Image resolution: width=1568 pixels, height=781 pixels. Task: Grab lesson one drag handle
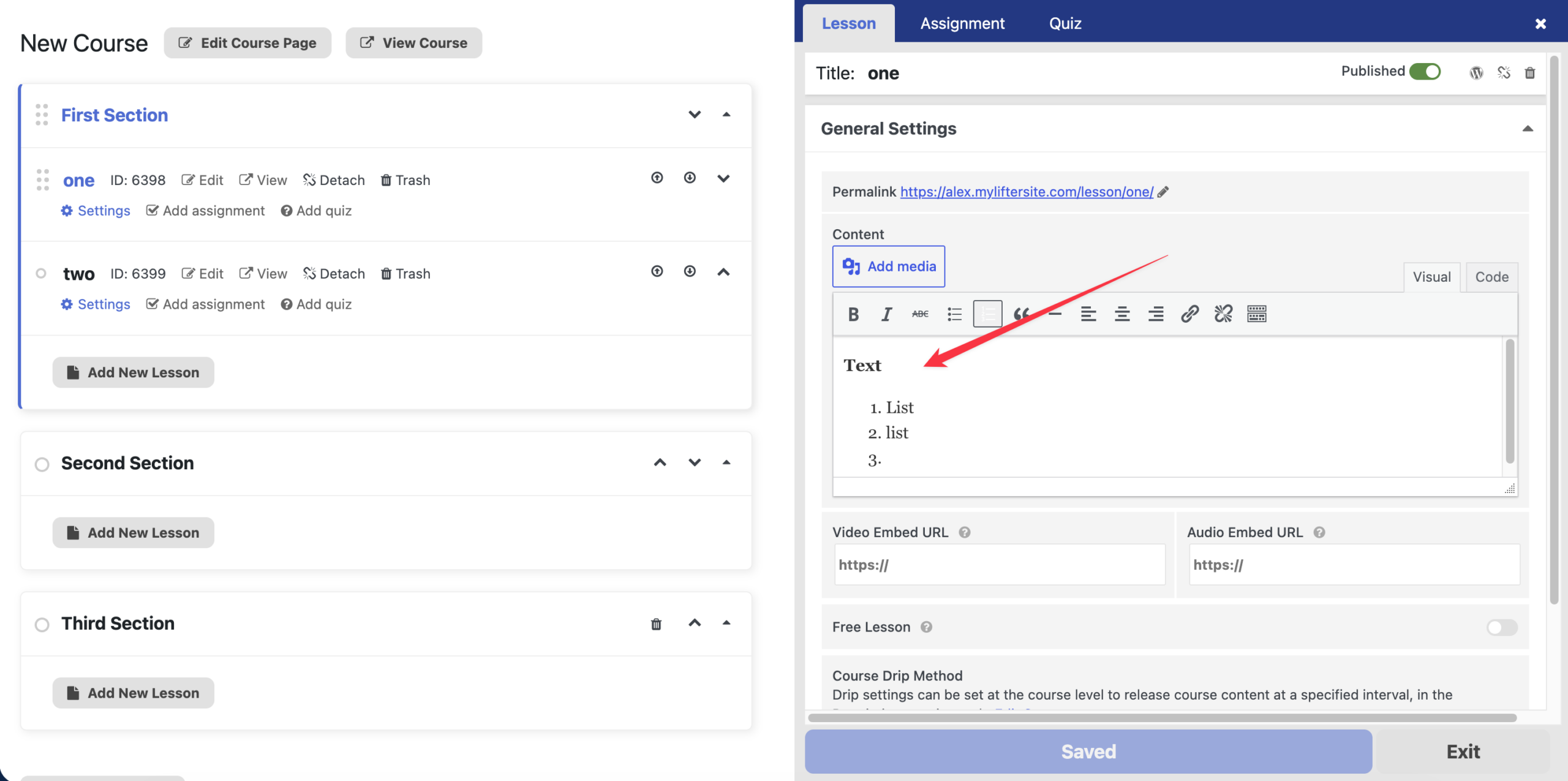[42, 180]
